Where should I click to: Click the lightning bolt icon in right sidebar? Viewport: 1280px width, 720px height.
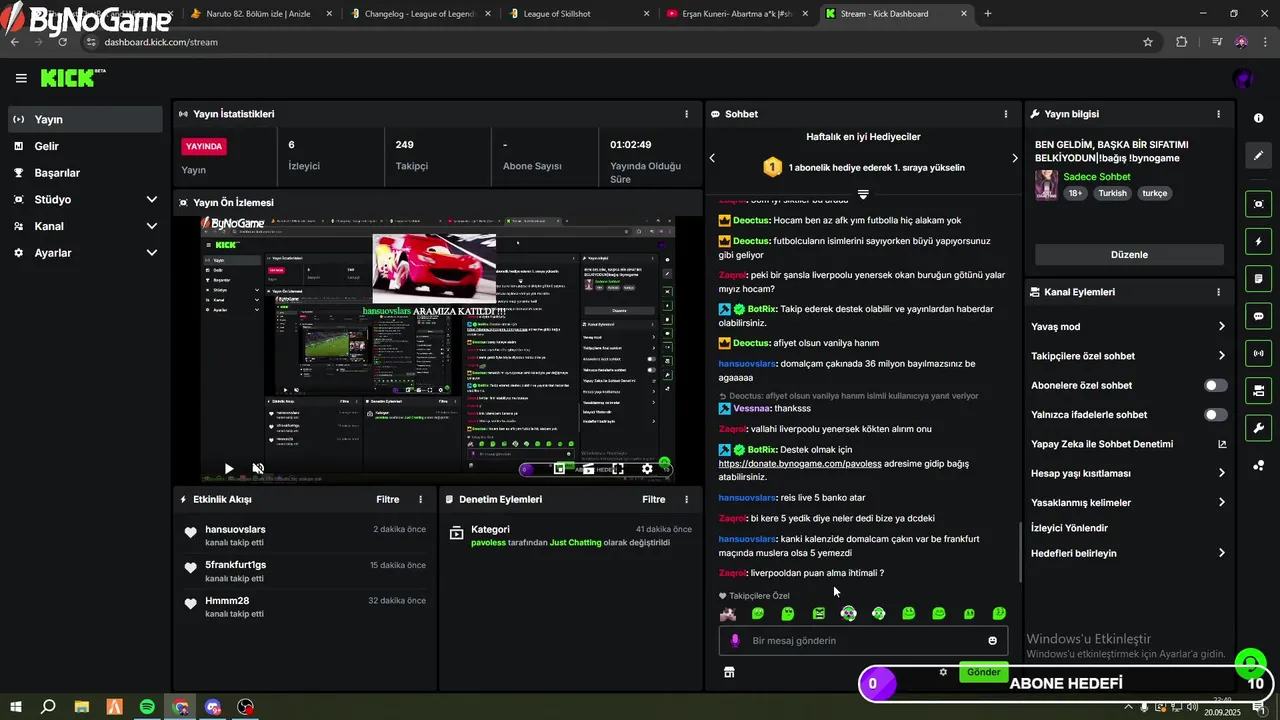click(x=1258, y=241)
